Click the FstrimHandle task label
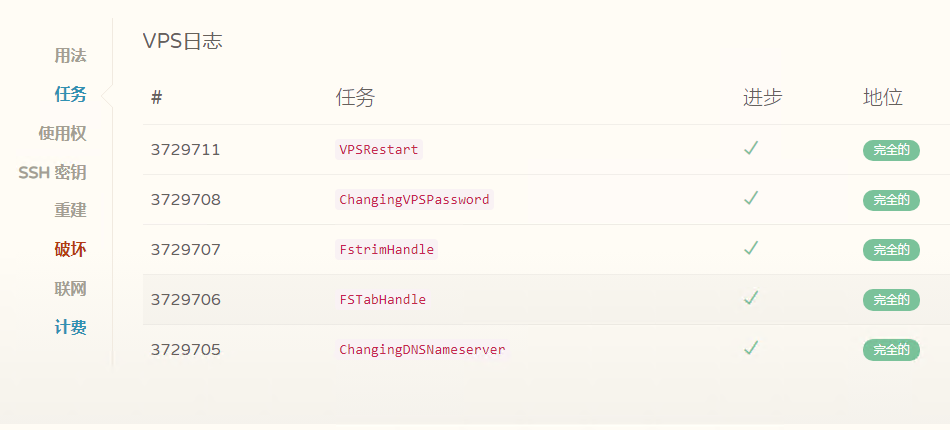The width and height of the screenshot is (950, 430). [x=387, y=250]
